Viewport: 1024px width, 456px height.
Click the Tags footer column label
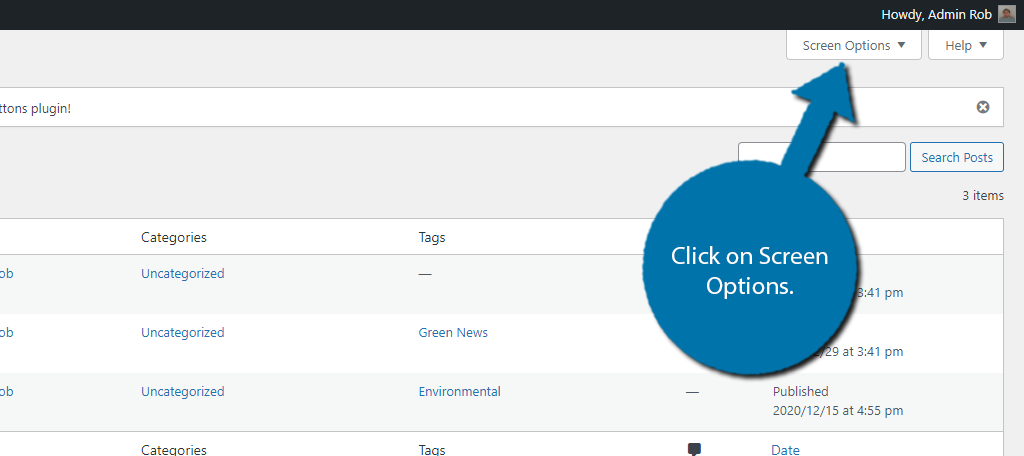[432, 449]
